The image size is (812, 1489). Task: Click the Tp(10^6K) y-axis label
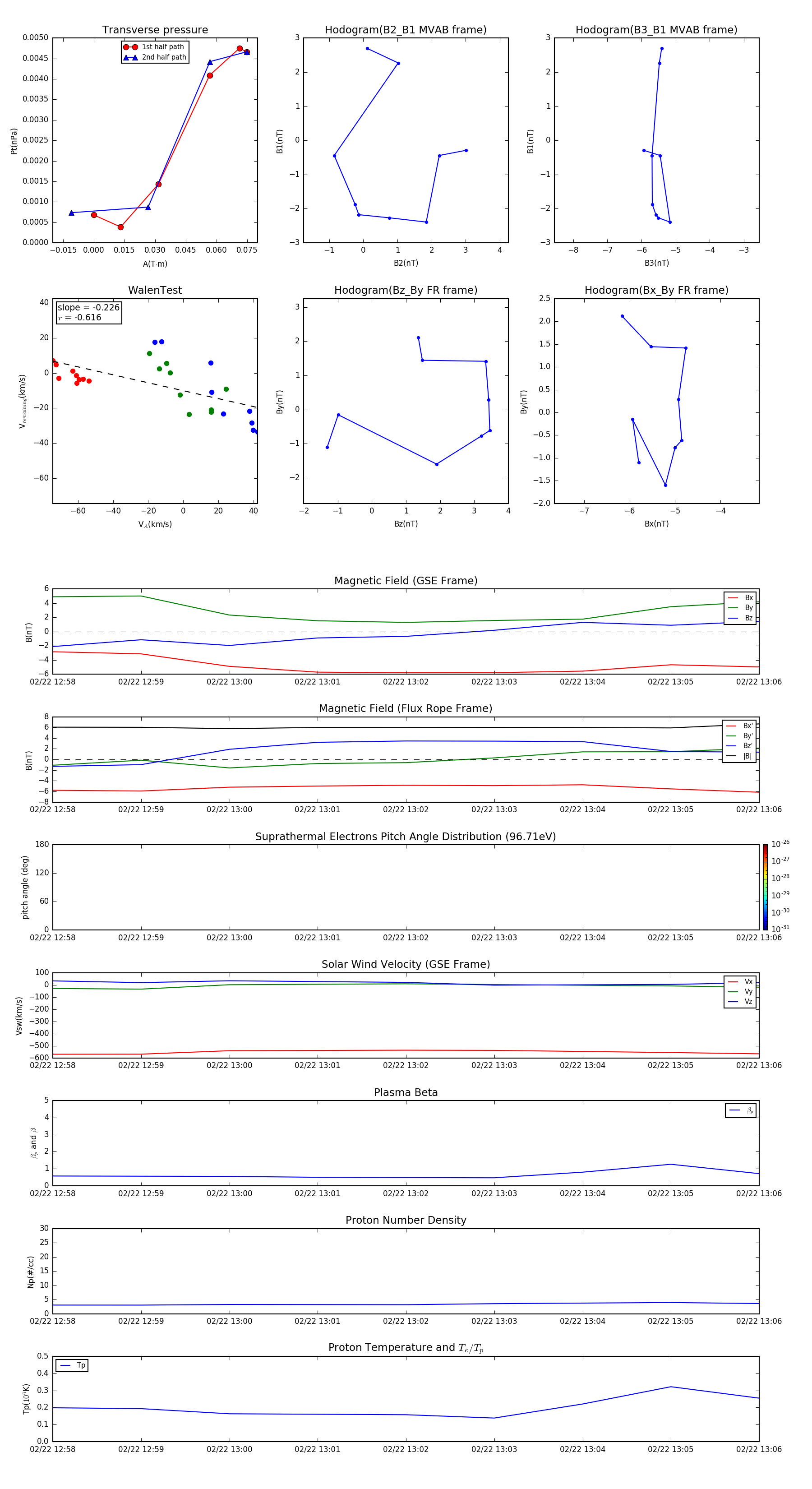coord(26,1399)
